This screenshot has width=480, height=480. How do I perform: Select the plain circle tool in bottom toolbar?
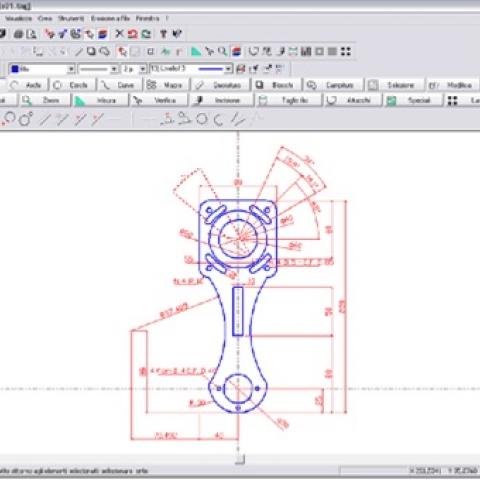(x=201, y=119)
